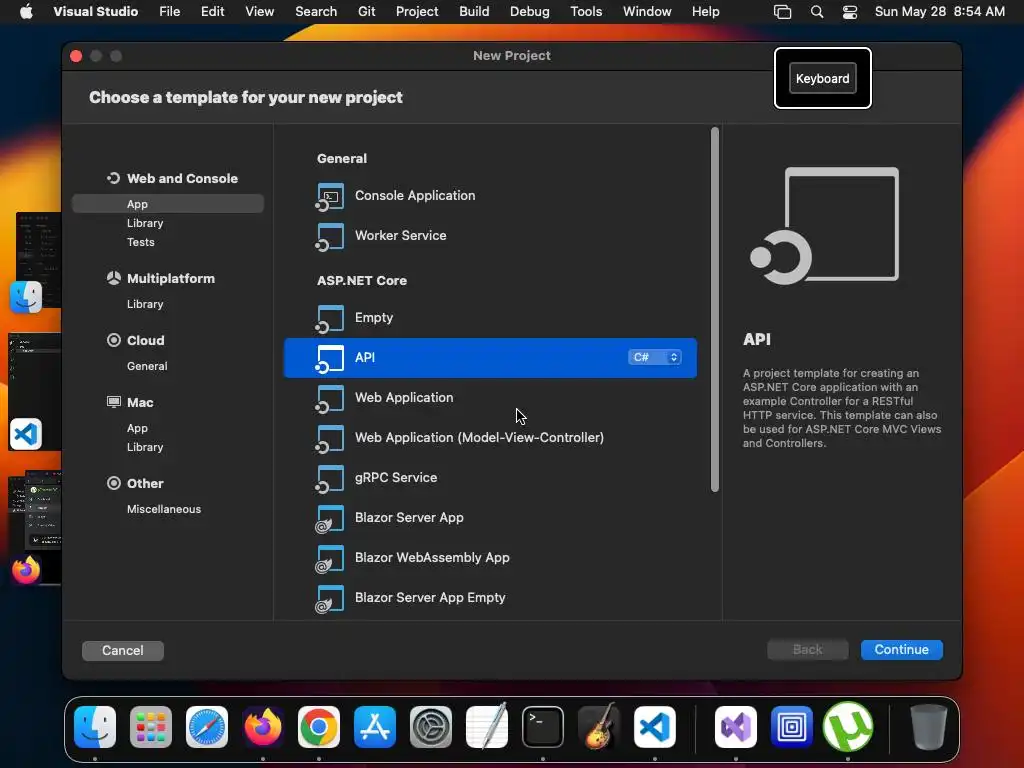The width and height of the screenshot is (1024, 768).
Task: Click the Apple menu icon
Action: pyautogui.click(x=26, y=11)
